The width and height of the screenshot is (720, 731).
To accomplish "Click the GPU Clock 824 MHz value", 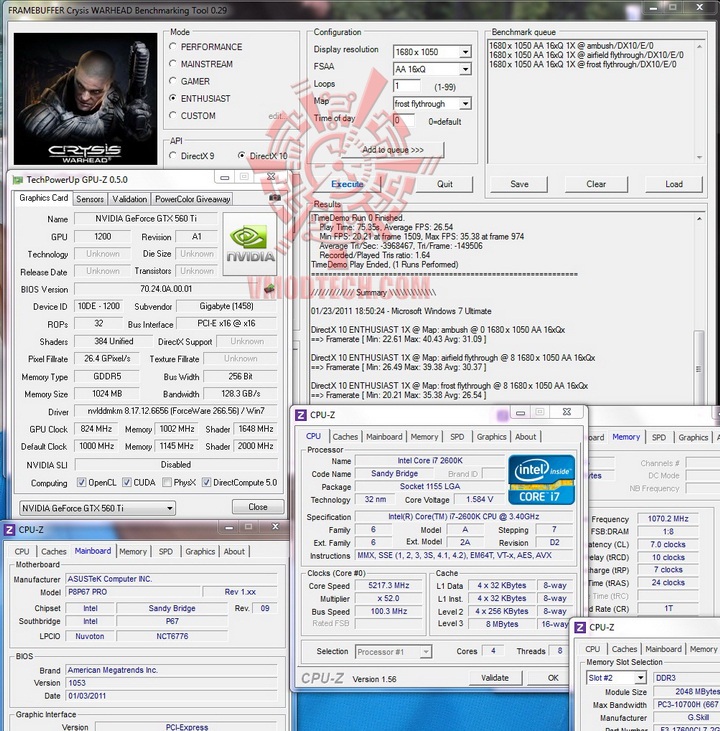I will (x=96, y=429).
